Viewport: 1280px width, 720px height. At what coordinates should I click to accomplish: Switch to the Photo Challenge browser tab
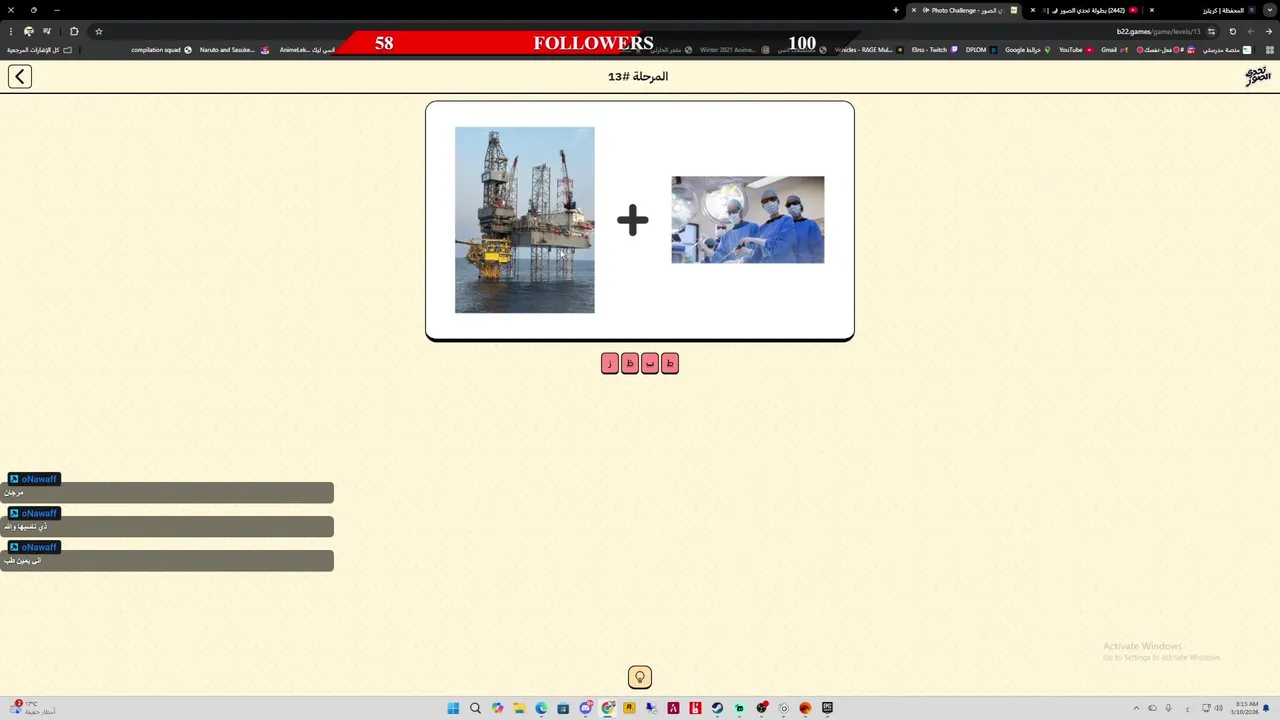pos(965,10)
